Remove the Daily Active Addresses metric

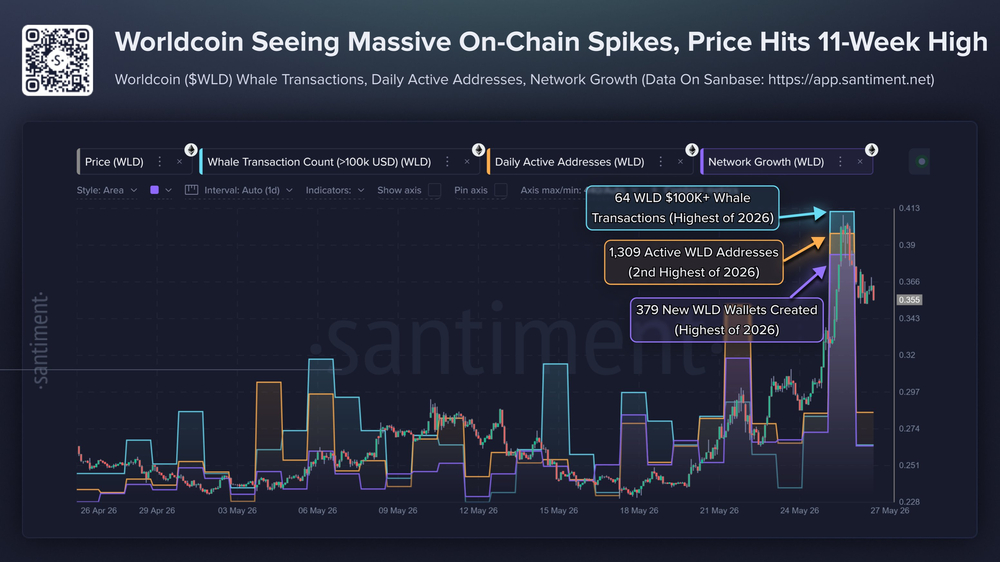pos(680,162)
